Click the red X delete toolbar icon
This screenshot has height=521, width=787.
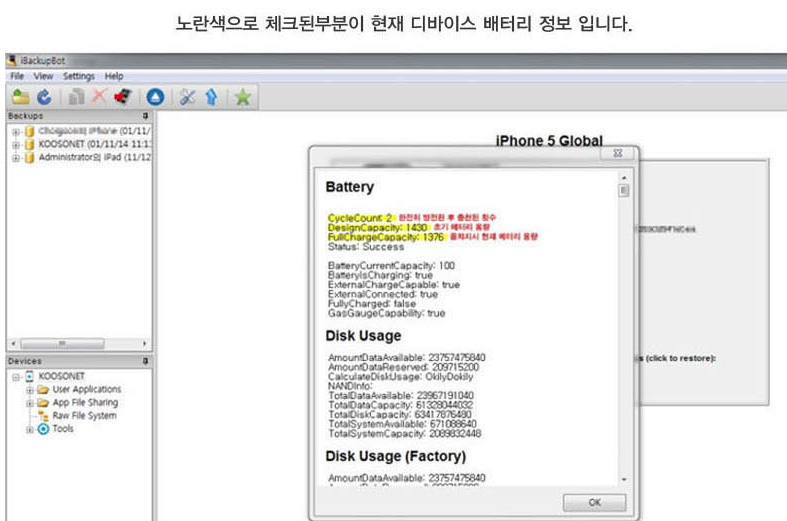[x=99, y=96]
